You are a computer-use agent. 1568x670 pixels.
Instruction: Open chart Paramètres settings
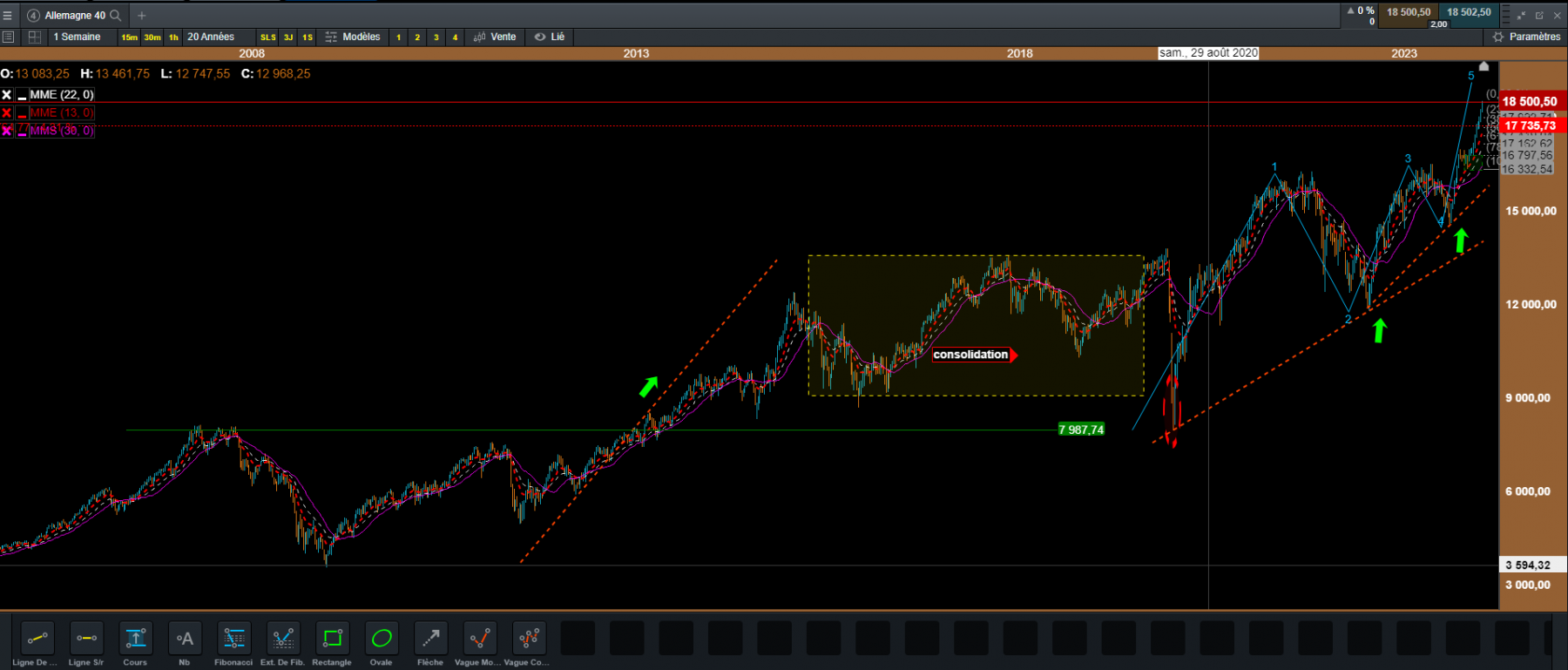(x=1527, y=37)
